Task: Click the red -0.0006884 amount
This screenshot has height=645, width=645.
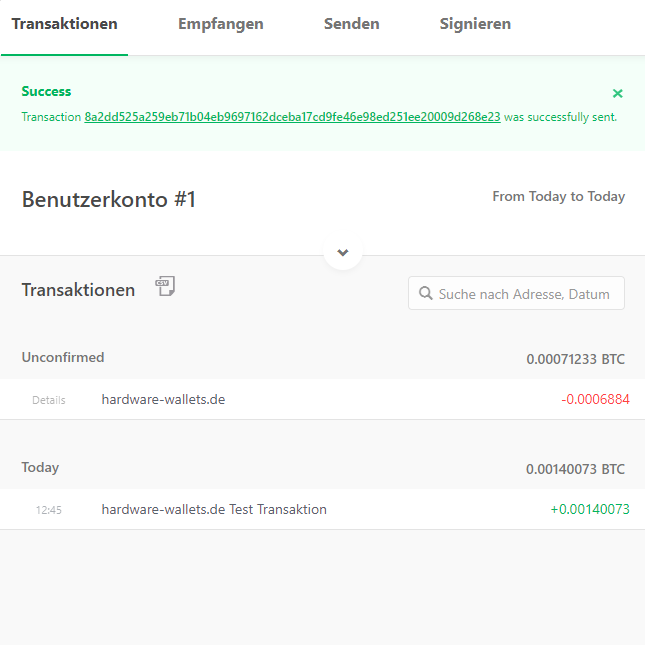Action: (x=595, y=399)
